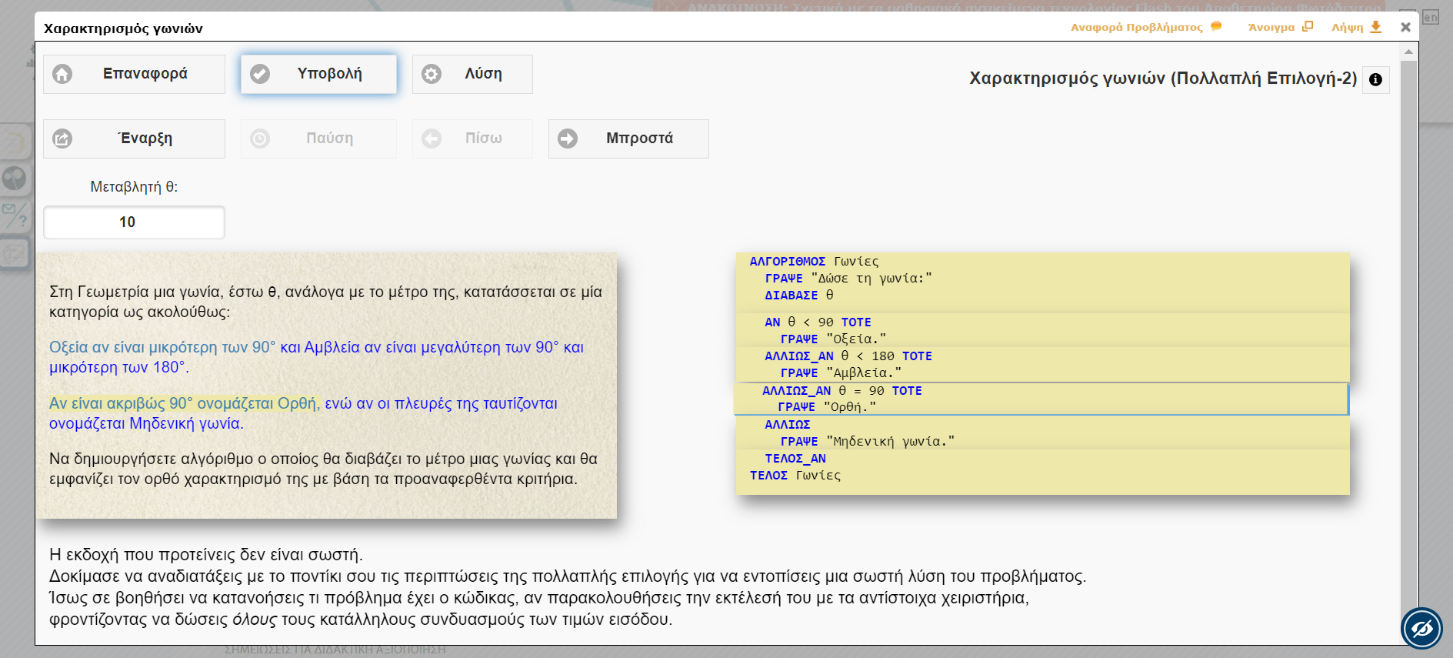Select the ΑΝ θ < 90 ΤΟΤΕ code block
1453x658 pixels.
pos(1040,330)
